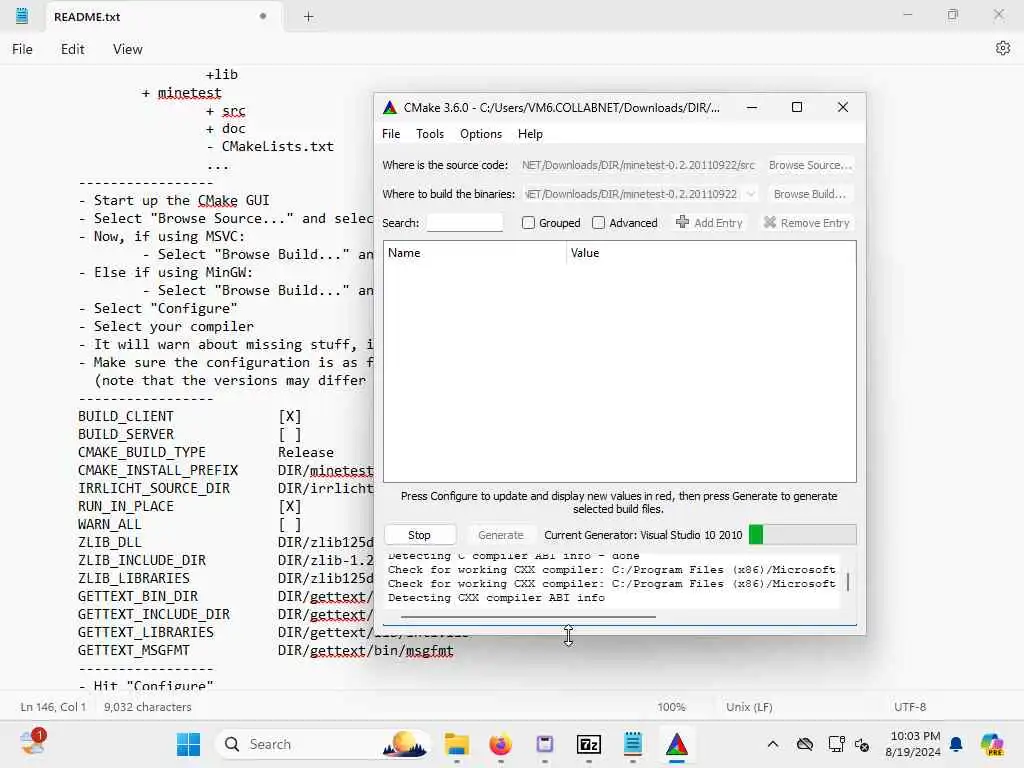Open CMake Tools menu
This screenshot has height=768, width=1024.
pyautogui.click(x=430, y=134)
